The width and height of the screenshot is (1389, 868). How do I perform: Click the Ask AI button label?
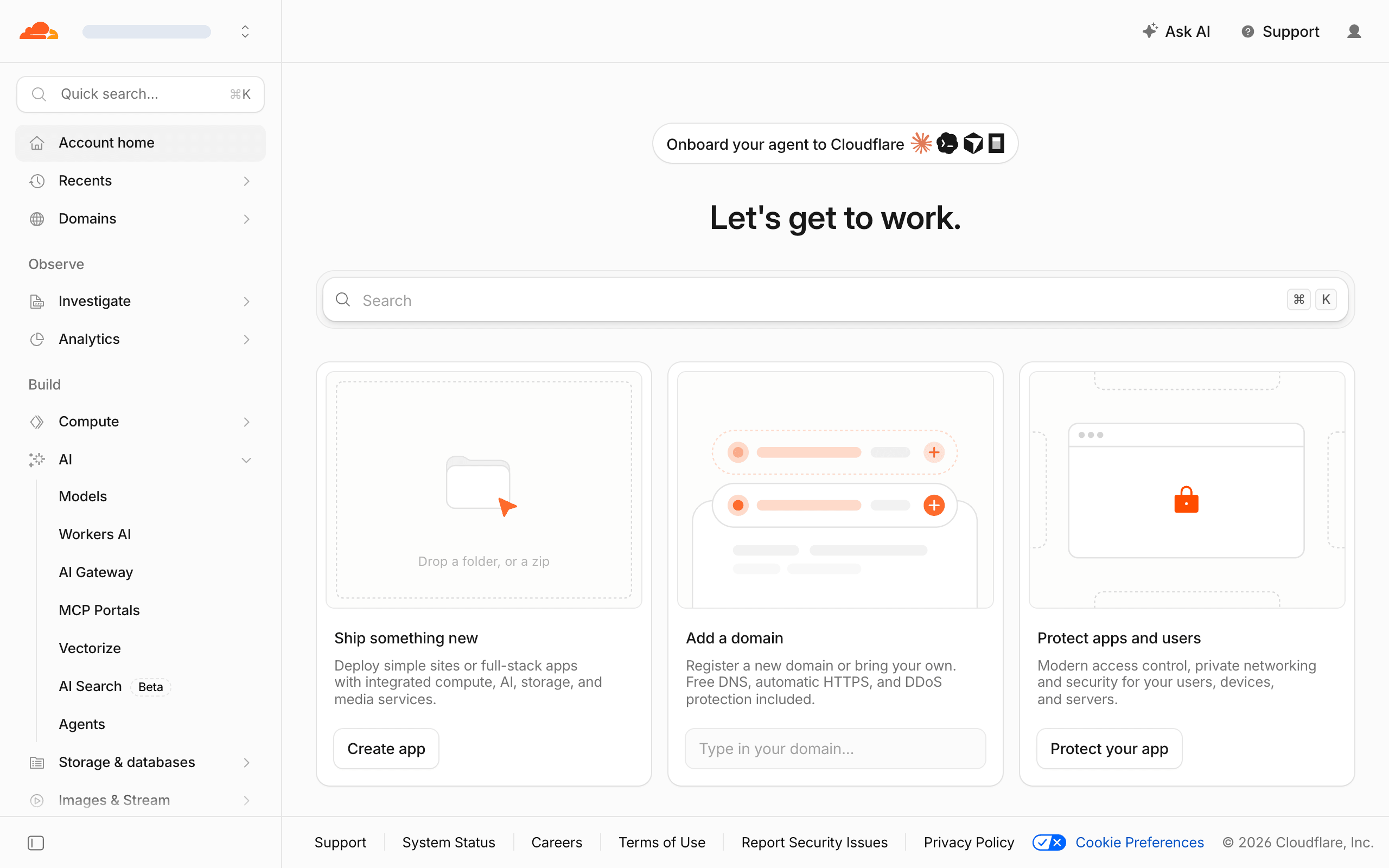[x=1188, y=31]
